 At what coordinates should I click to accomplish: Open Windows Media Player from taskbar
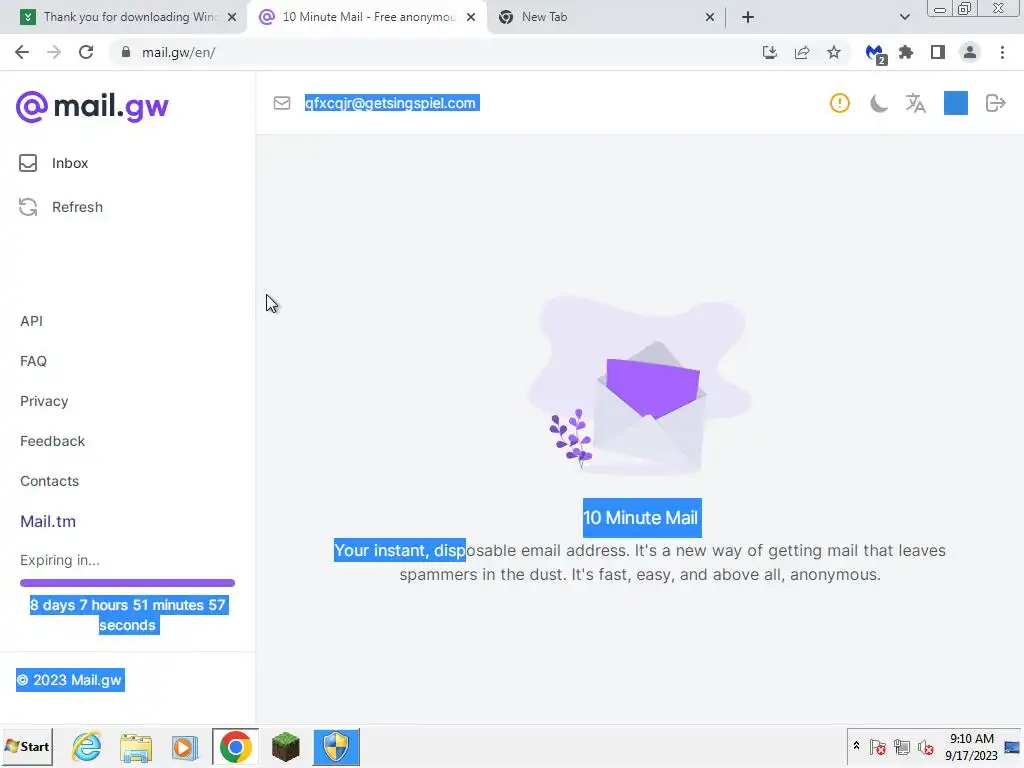(x=185, y=747)
